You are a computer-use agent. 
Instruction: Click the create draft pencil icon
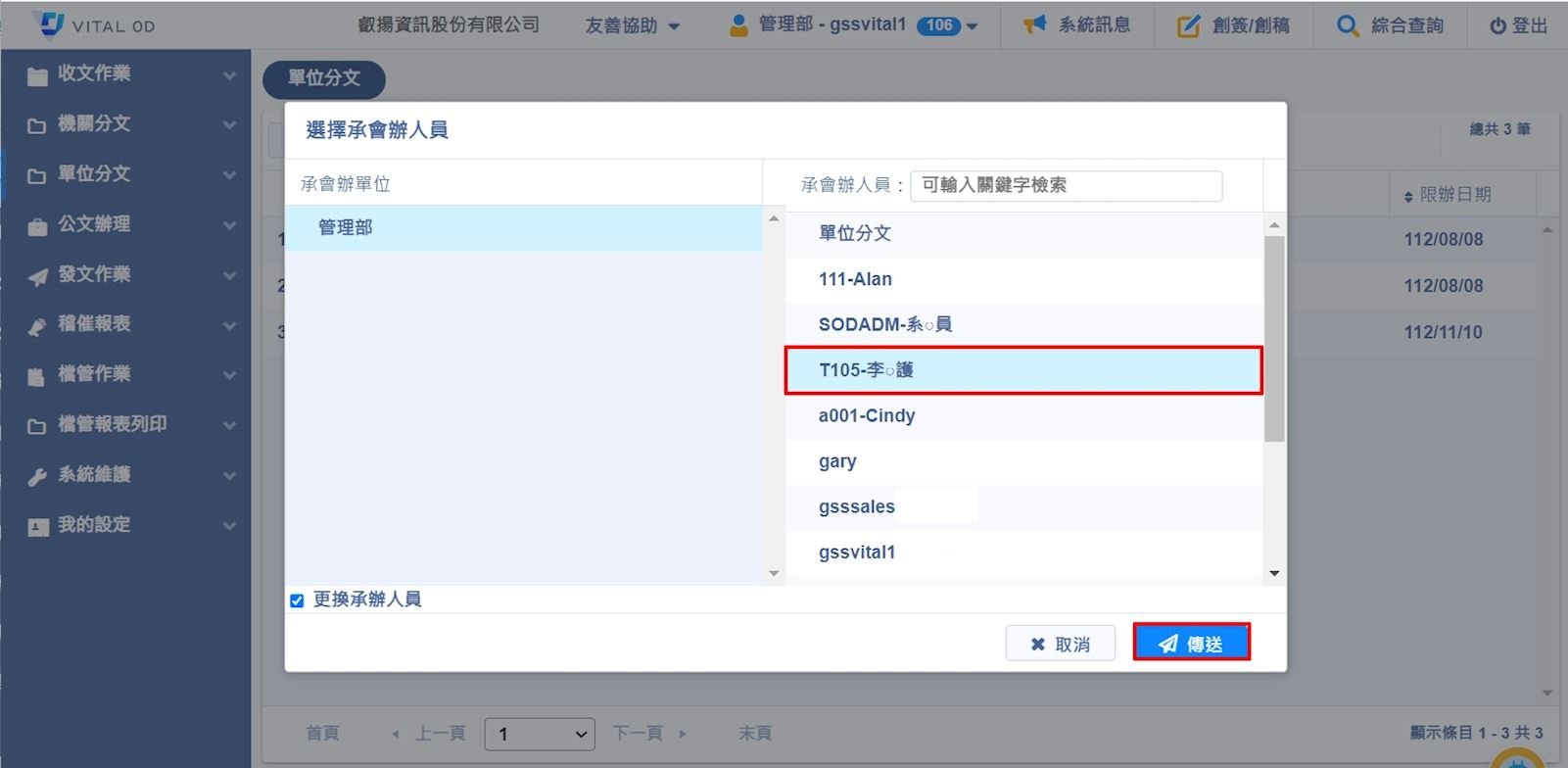click(1188, 25)
